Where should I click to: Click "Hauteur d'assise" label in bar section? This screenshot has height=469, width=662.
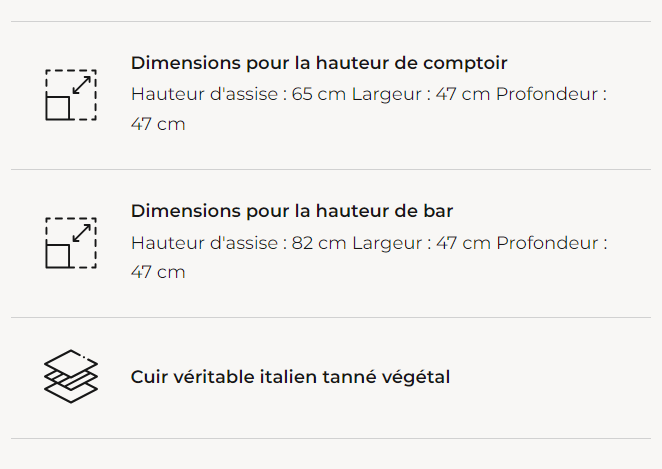coord(203,243)
